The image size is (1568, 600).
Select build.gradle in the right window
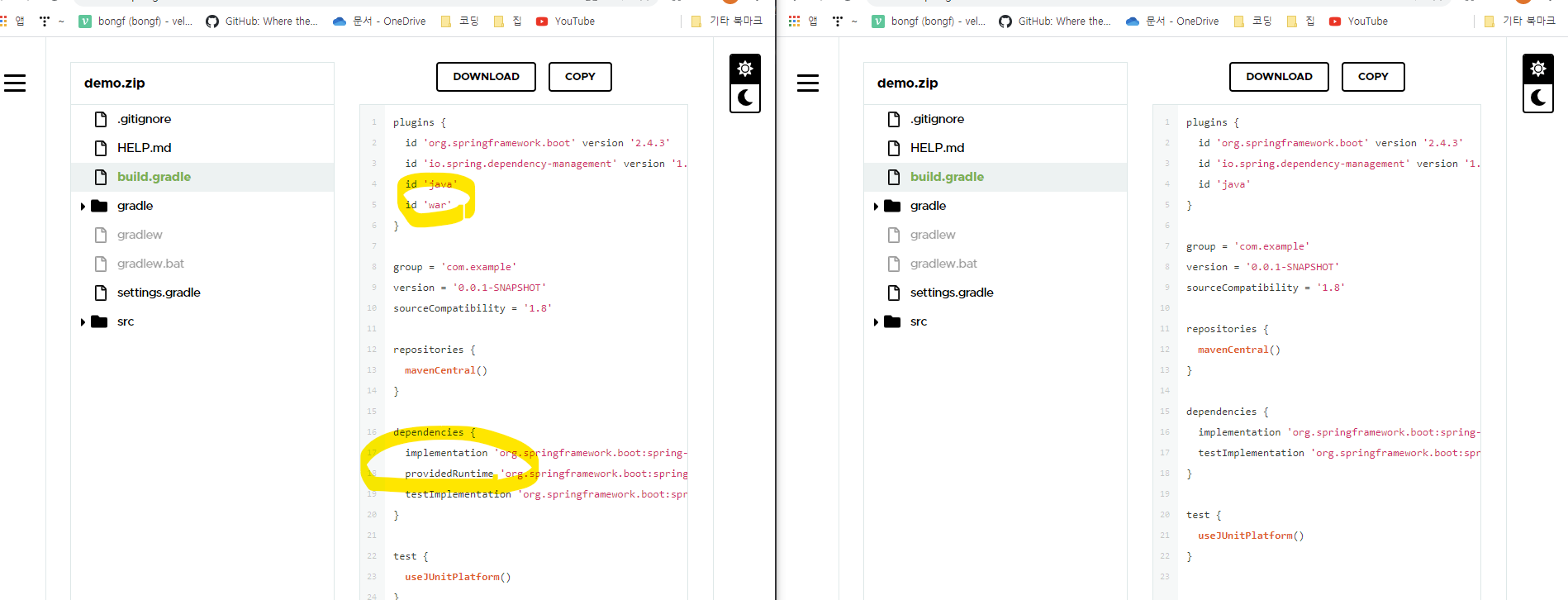tap(995, 177)
